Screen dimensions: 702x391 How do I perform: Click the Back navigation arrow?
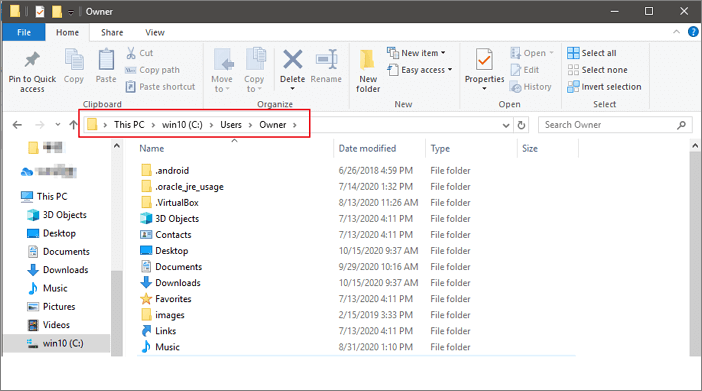[x=17, y=125]
